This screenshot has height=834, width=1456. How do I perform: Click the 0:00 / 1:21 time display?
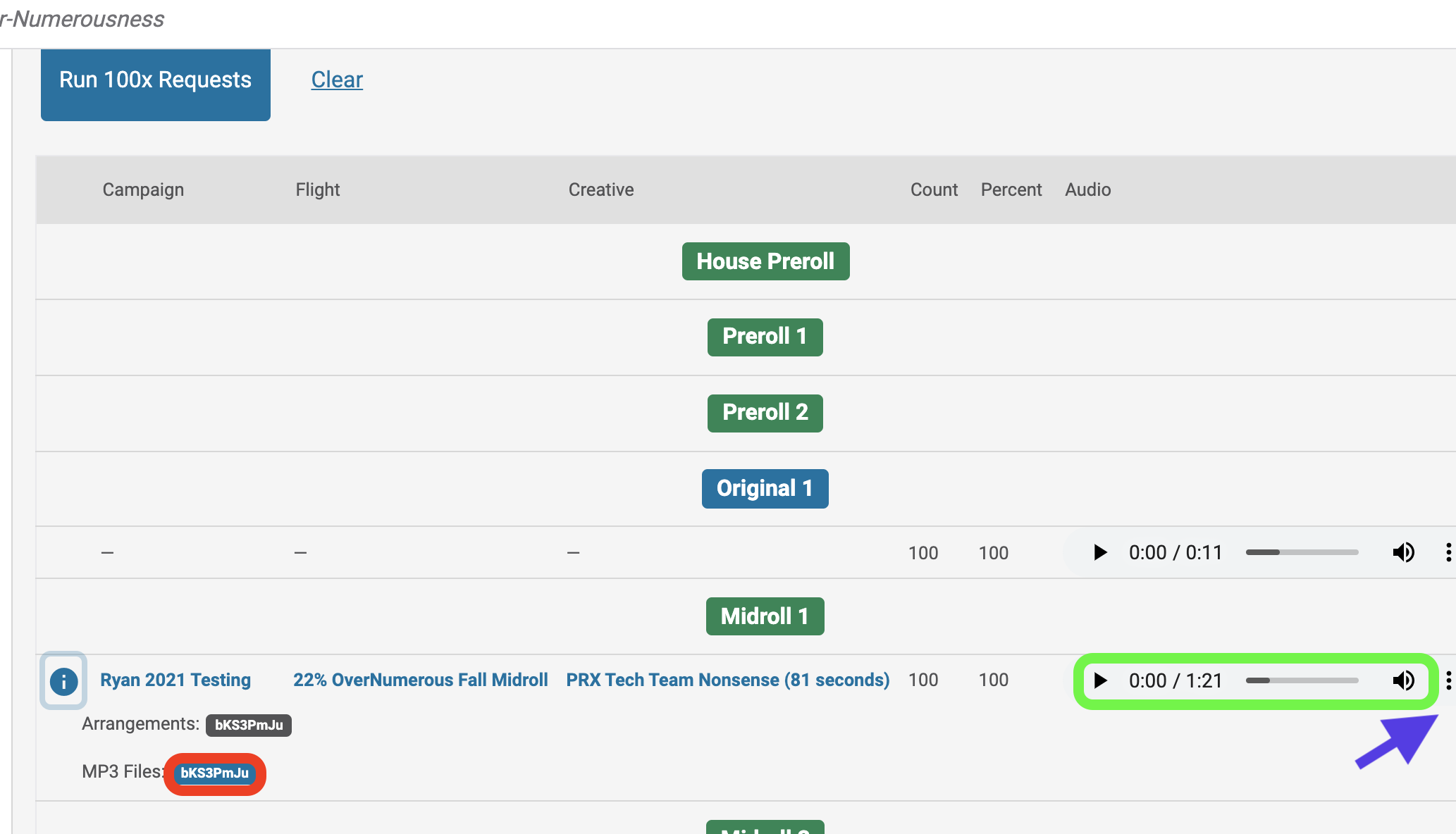[x=1176, y=680]
